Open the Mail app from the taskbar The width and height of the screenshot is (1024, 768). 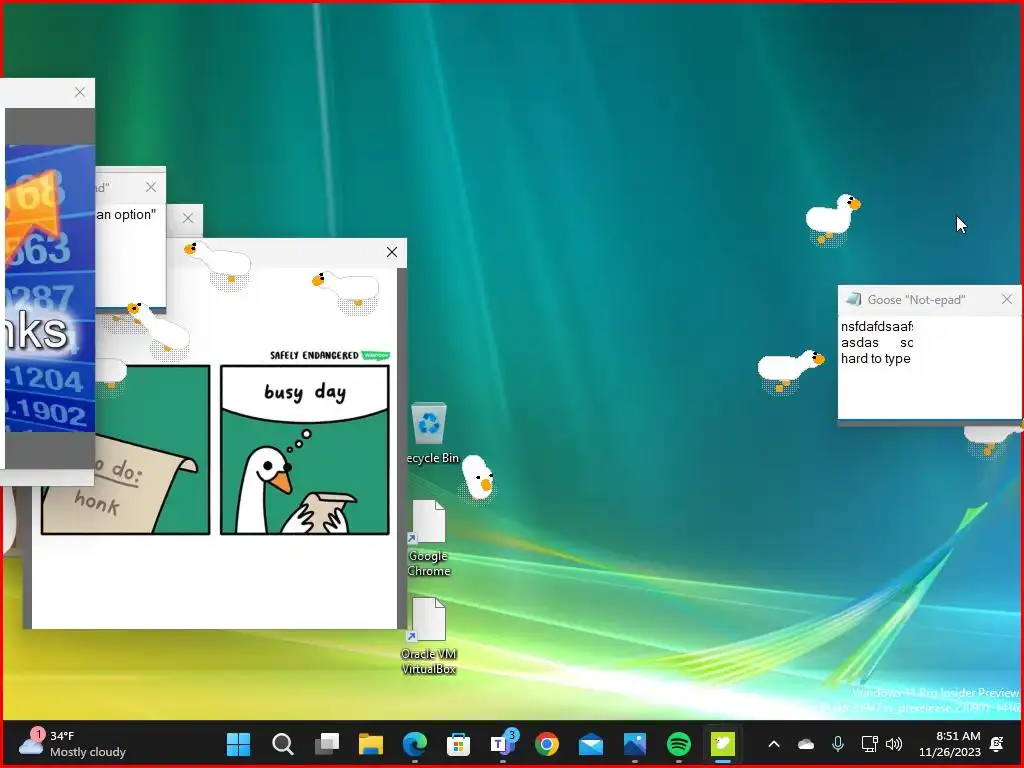tap(590, 744)
